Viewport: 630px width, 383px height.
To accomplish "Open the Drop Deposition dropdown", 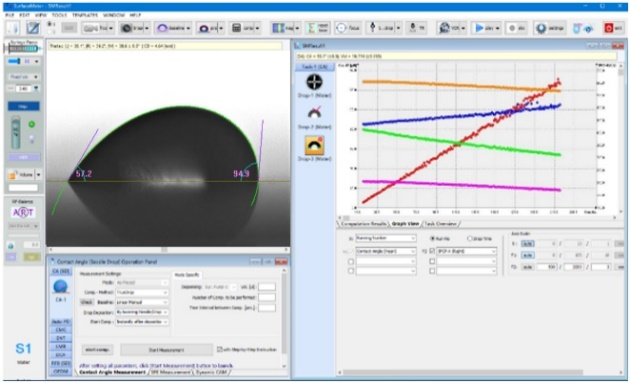I will click(x=142, y=312).
